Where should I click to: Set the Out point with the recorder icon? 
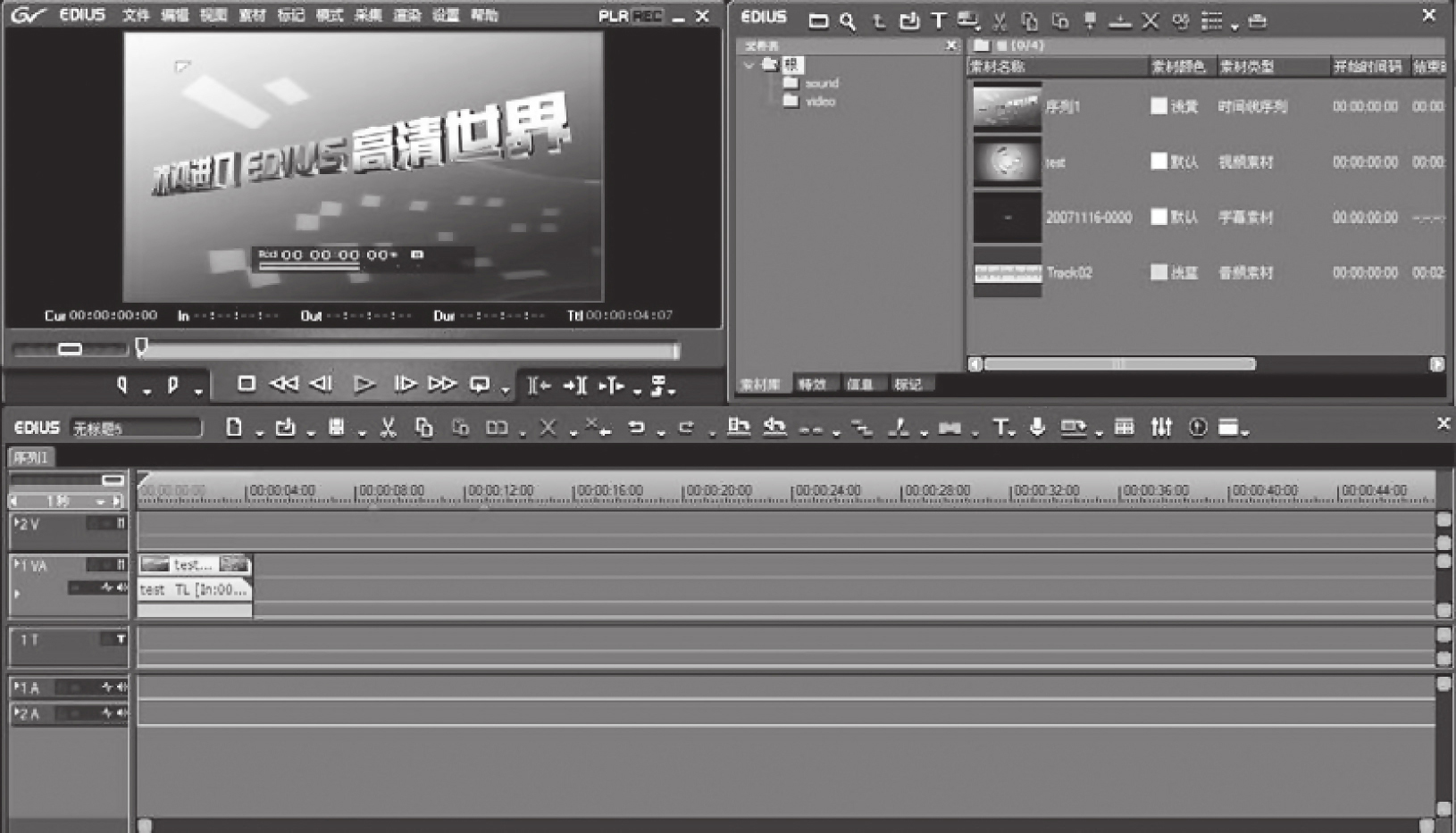click(173, 385)
